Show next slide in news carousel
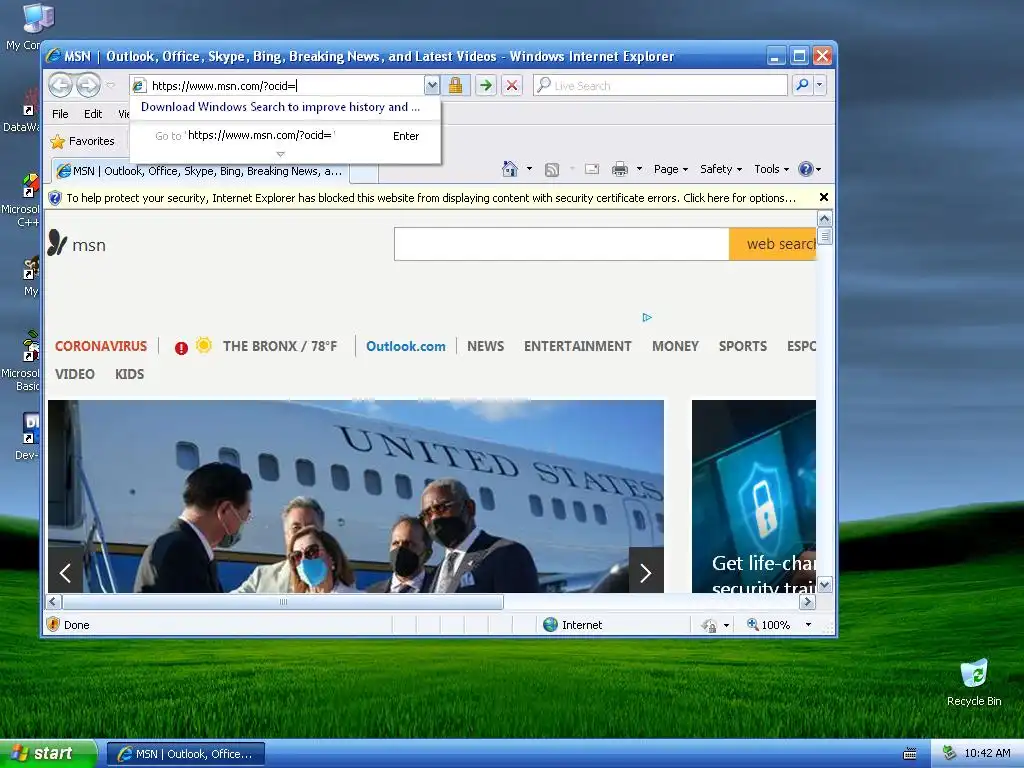Image resolution: width=1024 pixels, height=768 pixels. coord(646,573)
